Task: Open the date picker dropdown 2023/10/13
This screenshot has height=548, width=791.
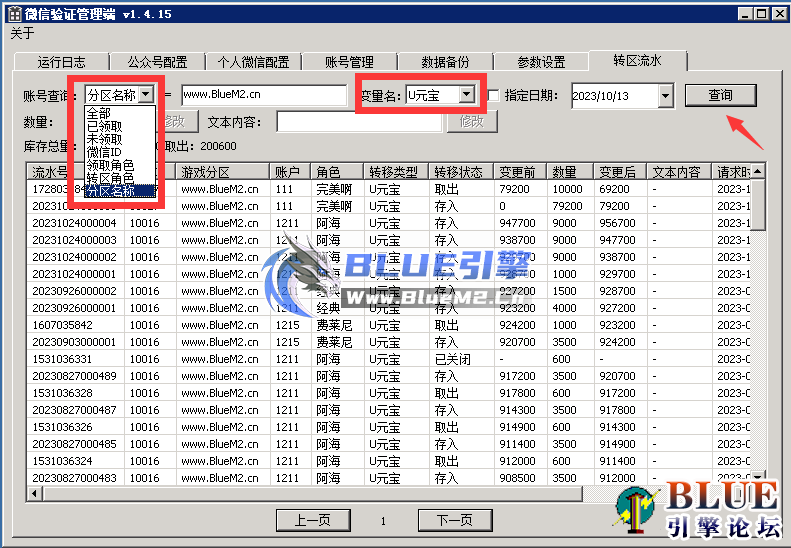Action: click(665, 96)
